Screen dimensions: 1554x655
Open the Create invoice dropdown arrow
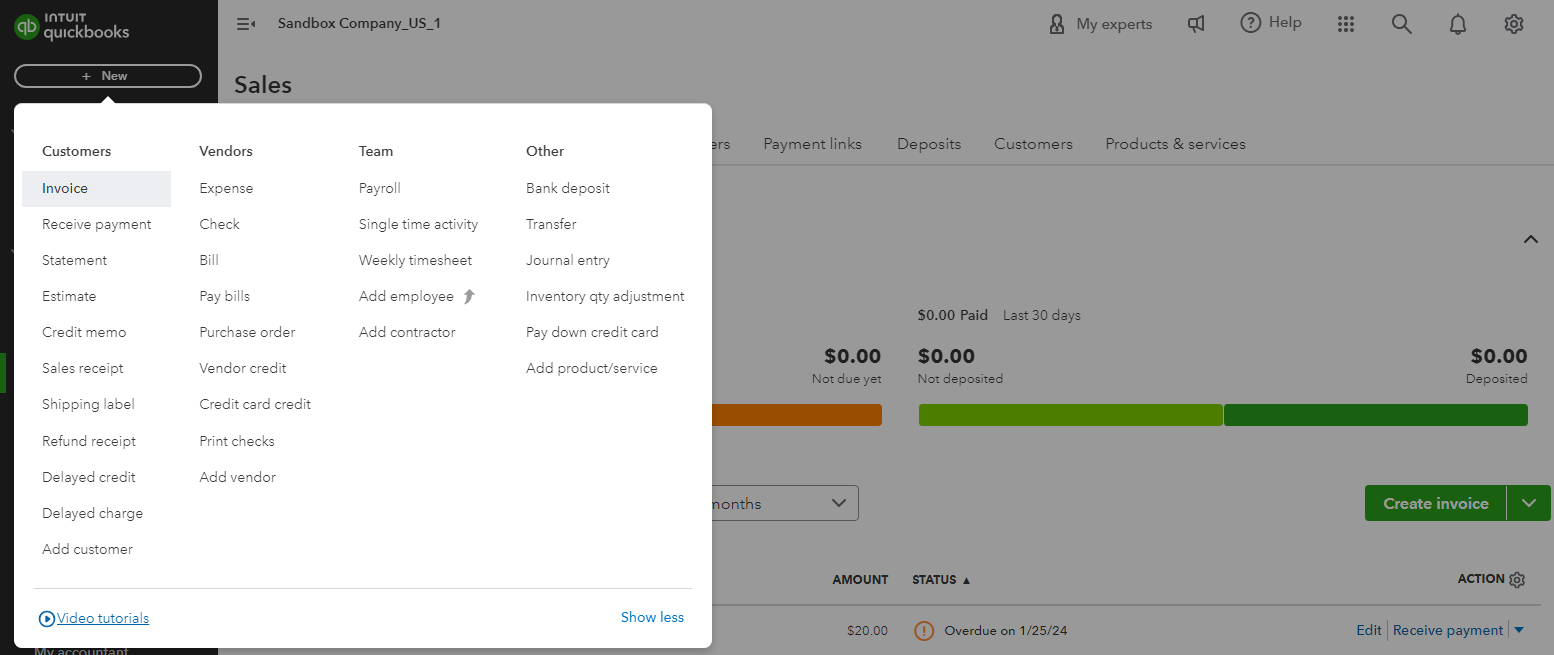pos(1528,503)
